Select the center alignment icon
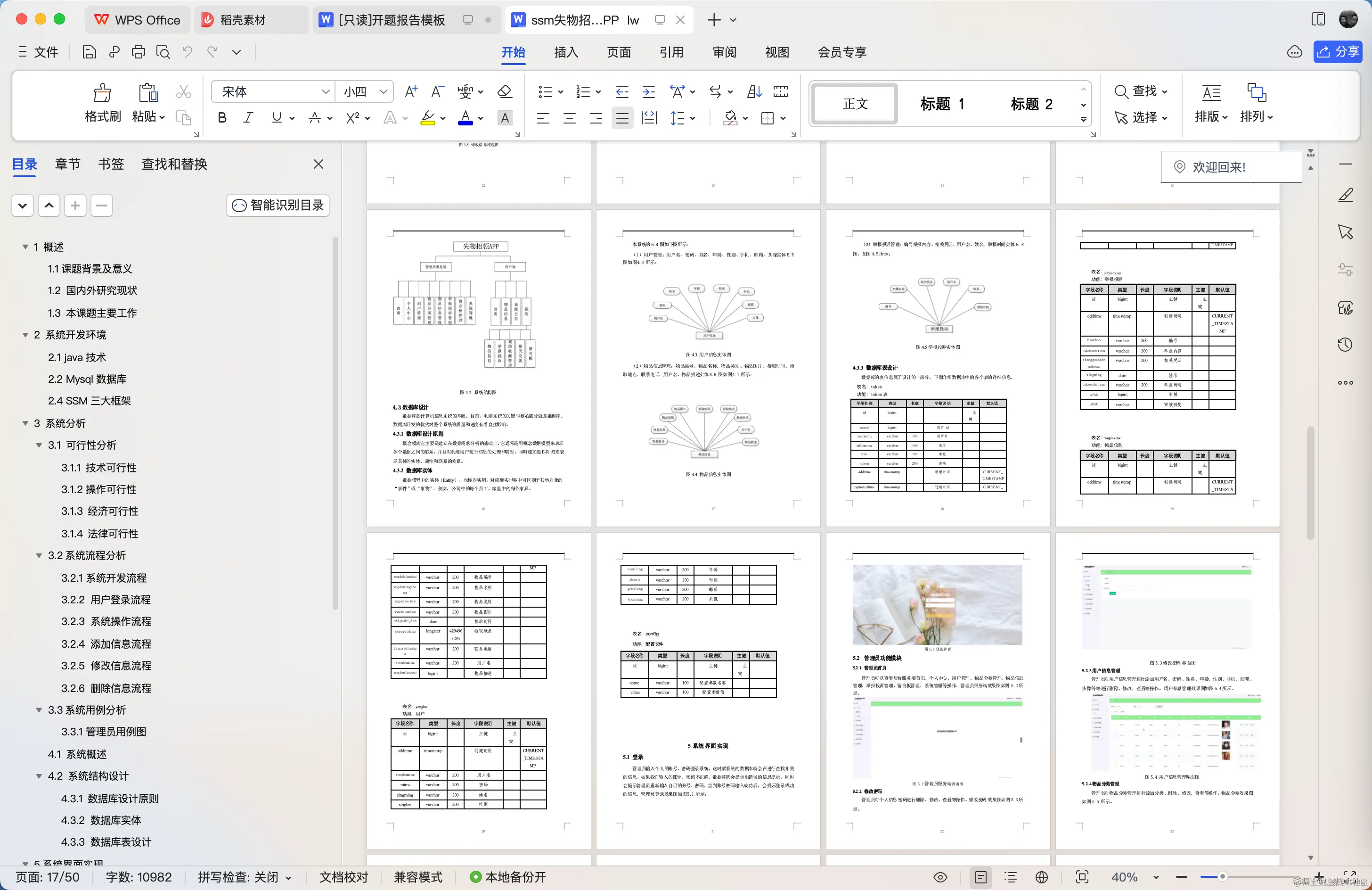1372x890 pixels. click(x=569, y=118)
